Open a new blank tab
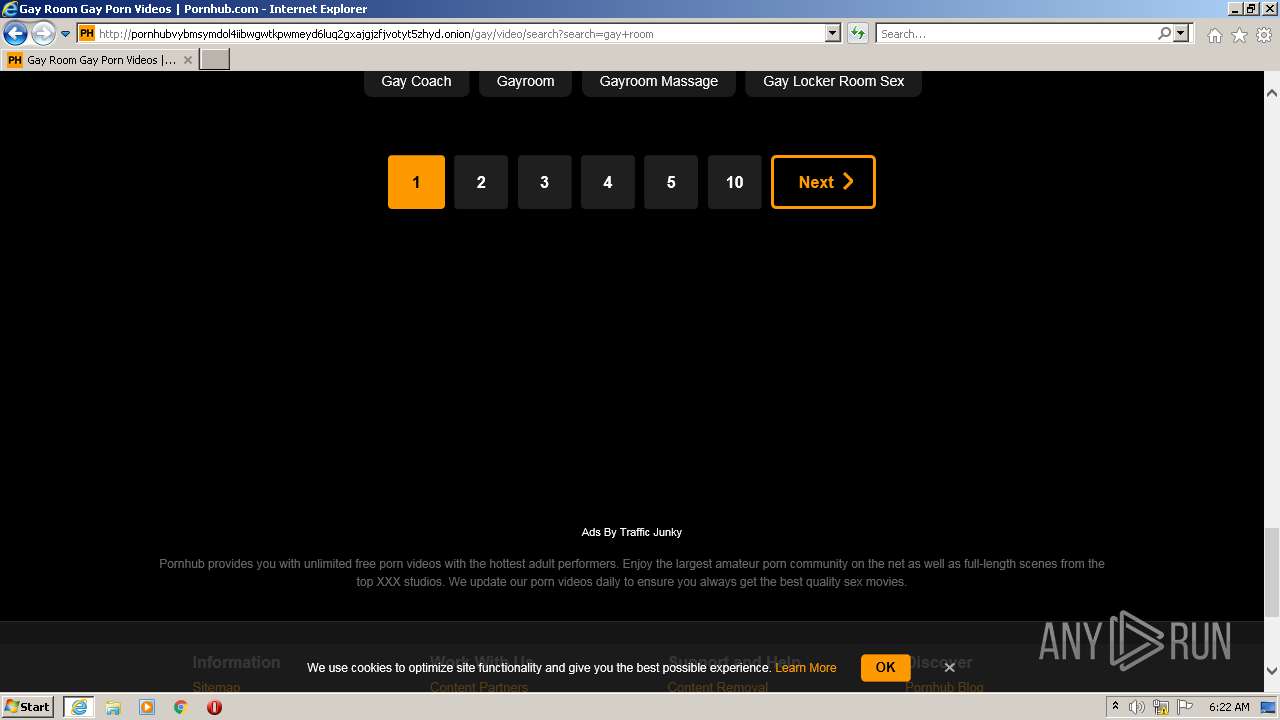The image size is (1280, 720). pyautogui.click(x=215, y=60)
